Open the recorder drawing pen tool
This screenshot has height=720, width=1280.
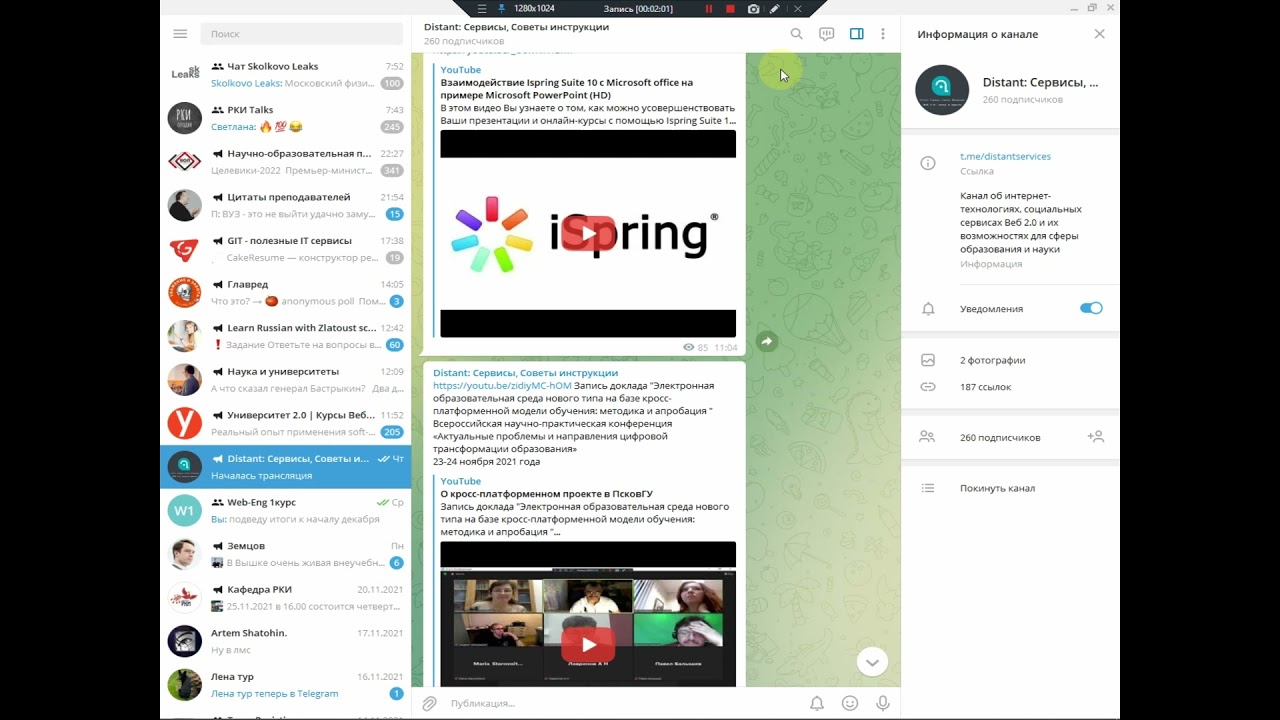click(774, 8)
